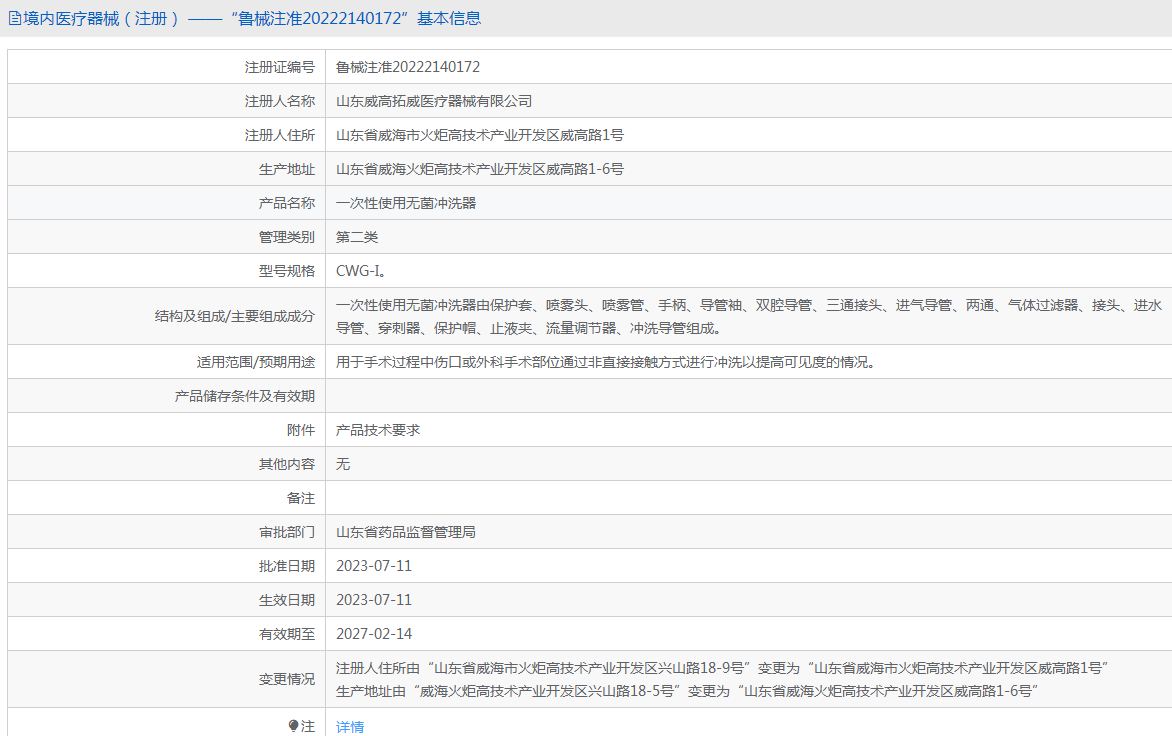This screenshot has width=1172, height=736.
Task: Click the 适用范围/预期用途 description text
Action: coord(607,362)
